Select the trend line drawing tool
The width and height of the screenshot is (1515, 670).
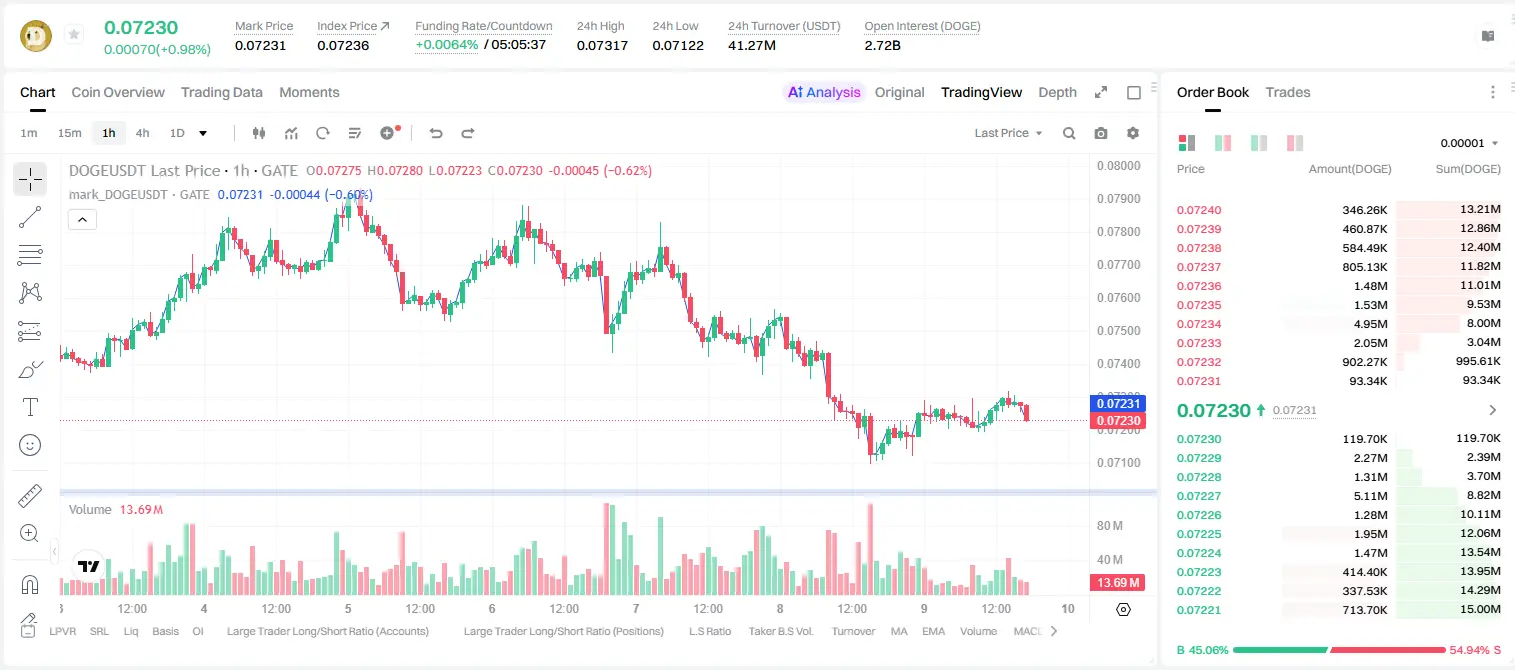(x=30, y=217)
